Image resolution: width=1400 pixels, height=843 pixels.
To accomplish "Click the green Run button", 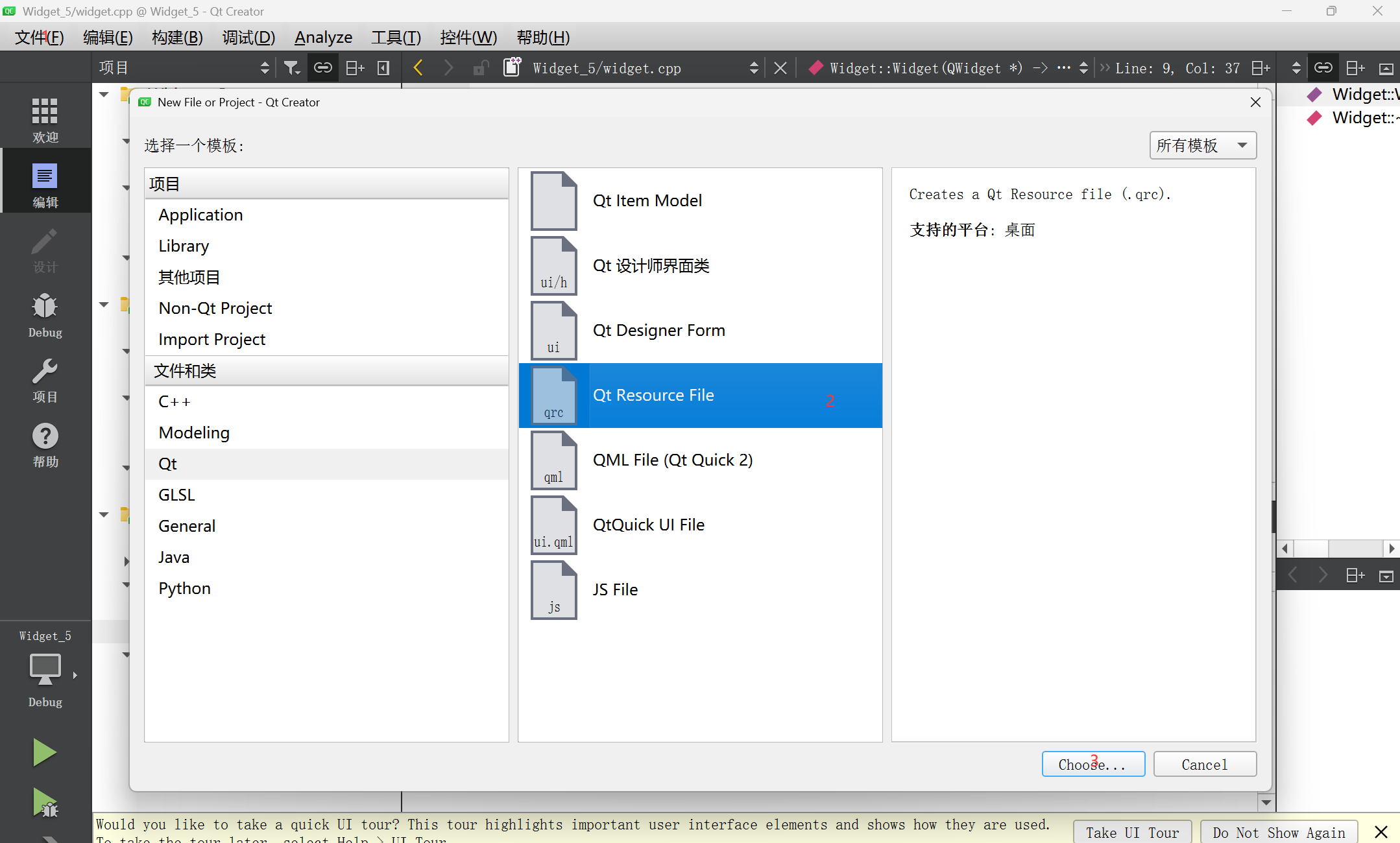I will click(44, 752).
